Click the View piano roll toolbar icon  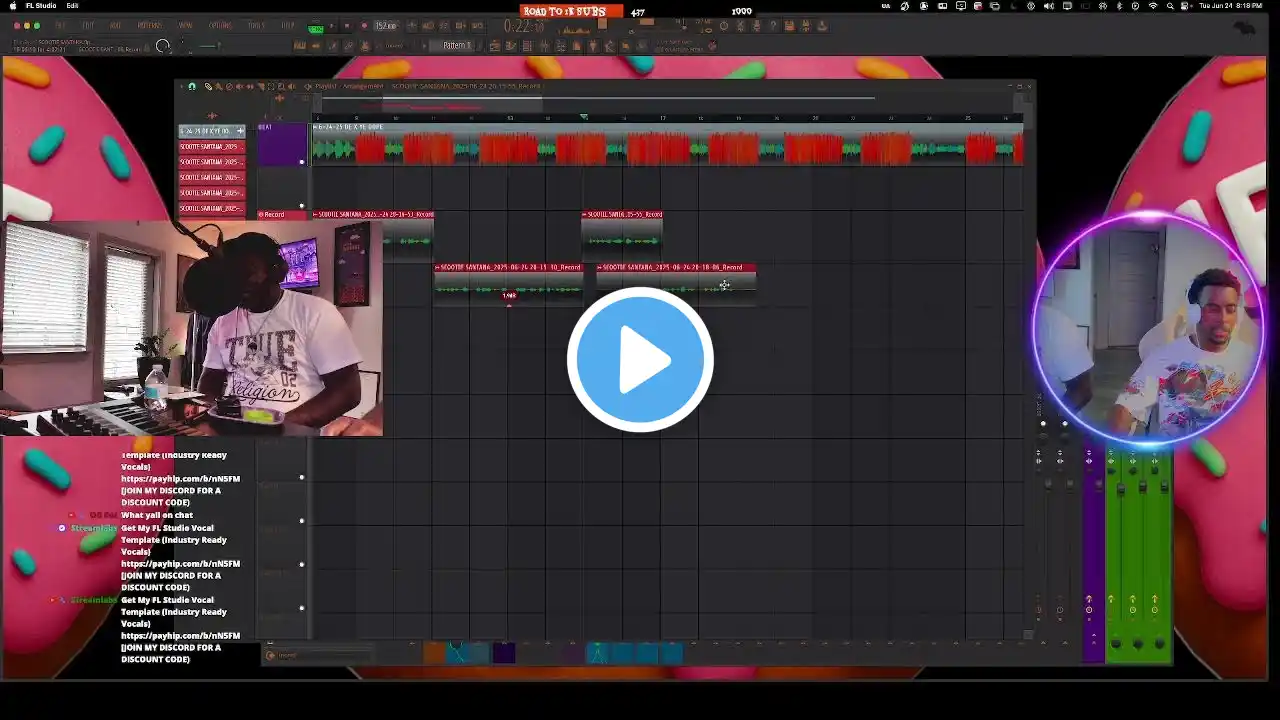511,45
